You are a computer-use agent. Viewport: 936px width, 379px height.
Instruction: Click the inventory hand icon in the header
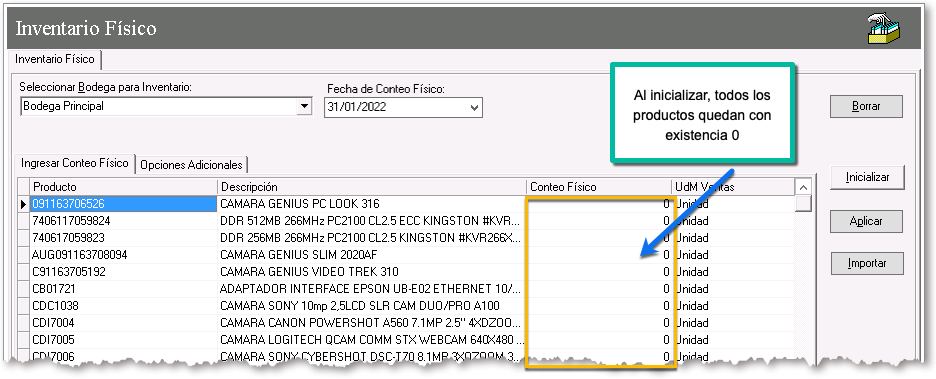tap(884, 29)
